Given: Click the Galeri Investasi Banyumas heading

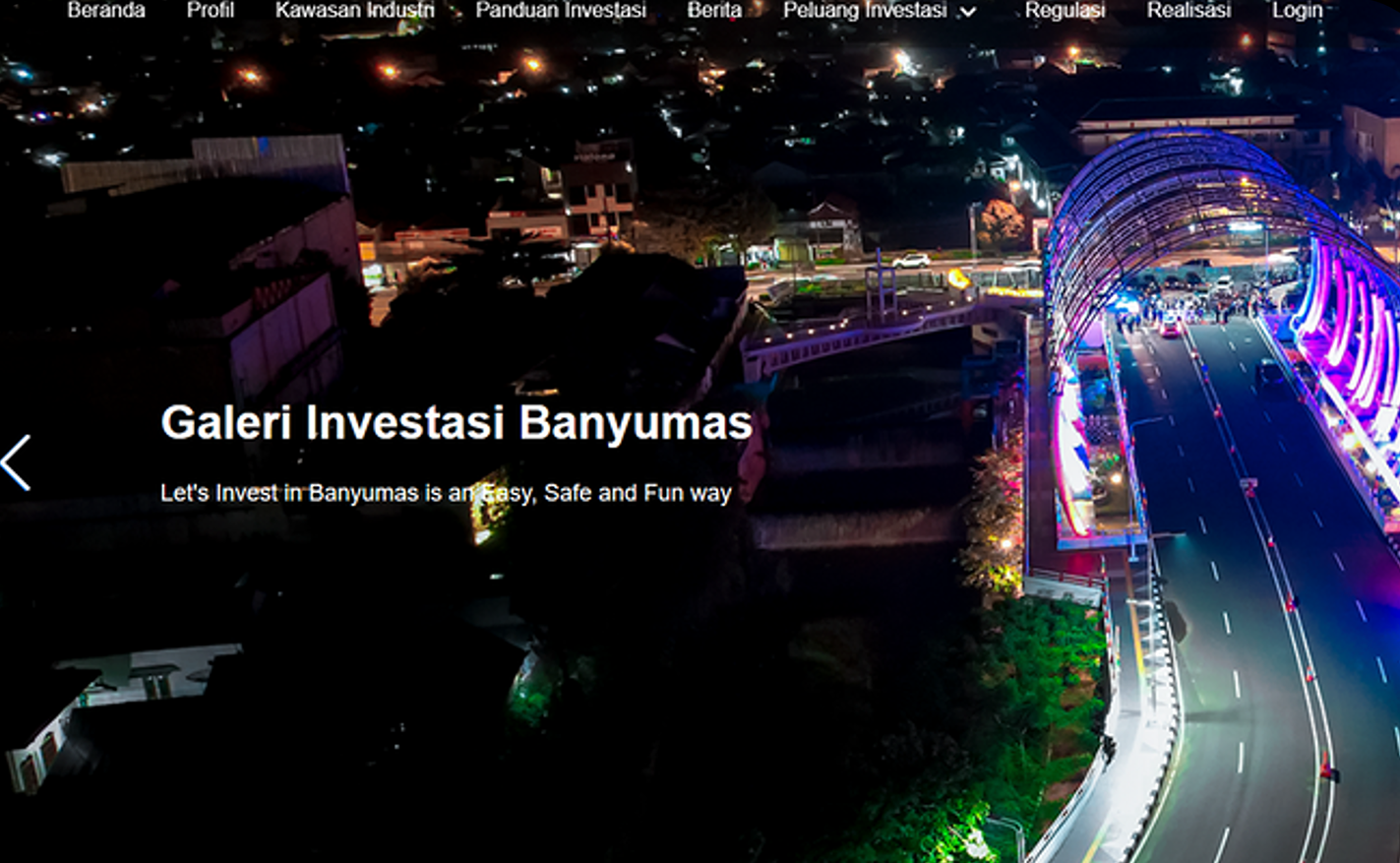Looking at the screenshot, I should [x=456, y=425].
